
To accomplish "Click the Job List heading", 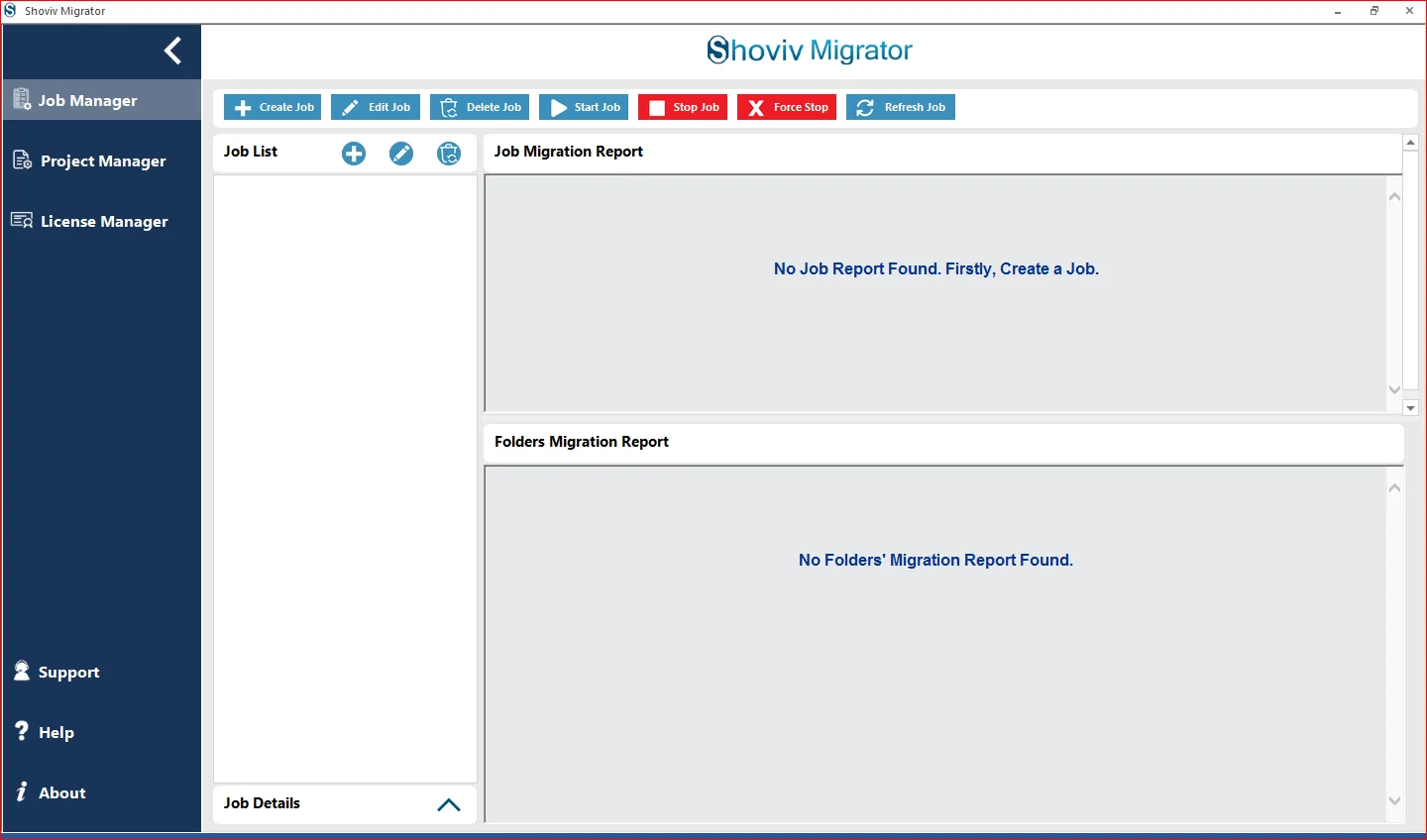I will coord(251,152).
